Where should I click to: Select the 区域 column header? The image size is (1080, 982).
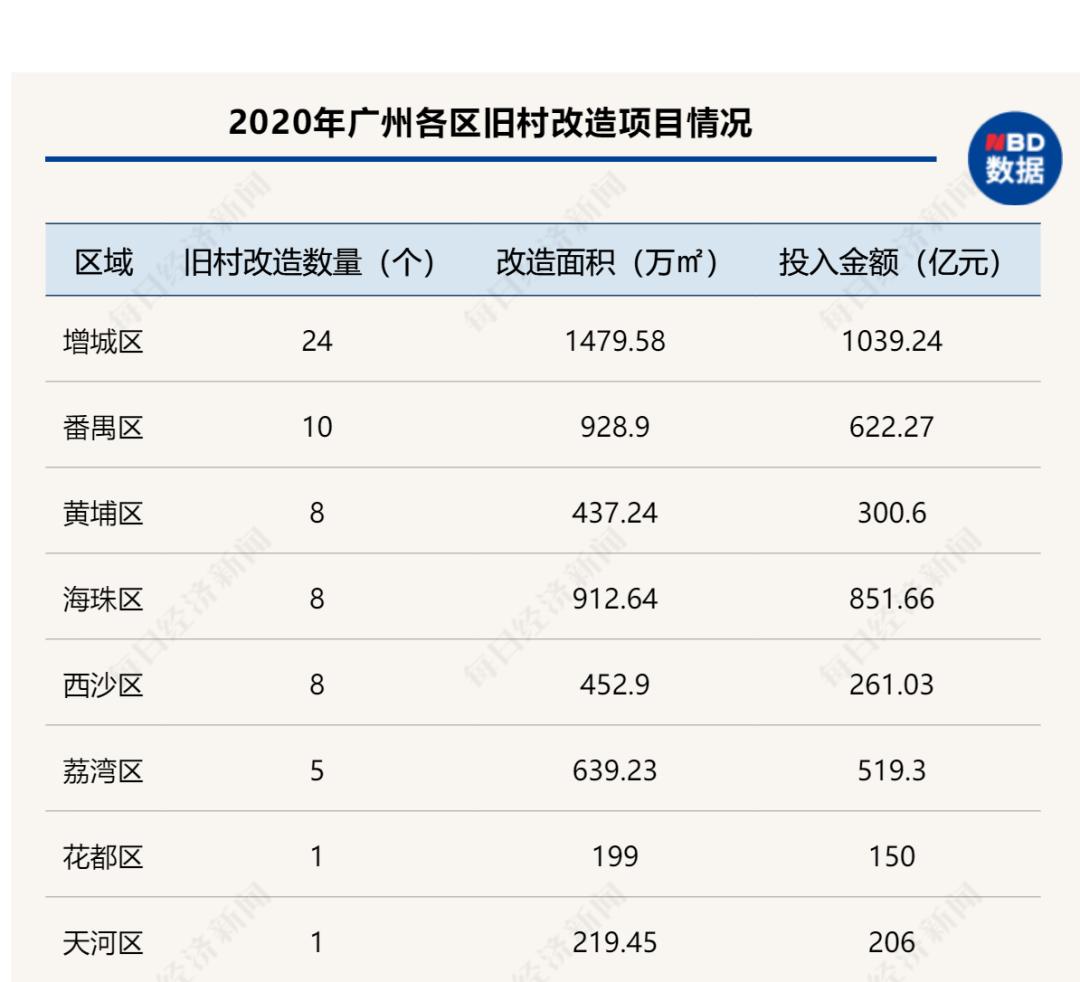click(103, 262)
